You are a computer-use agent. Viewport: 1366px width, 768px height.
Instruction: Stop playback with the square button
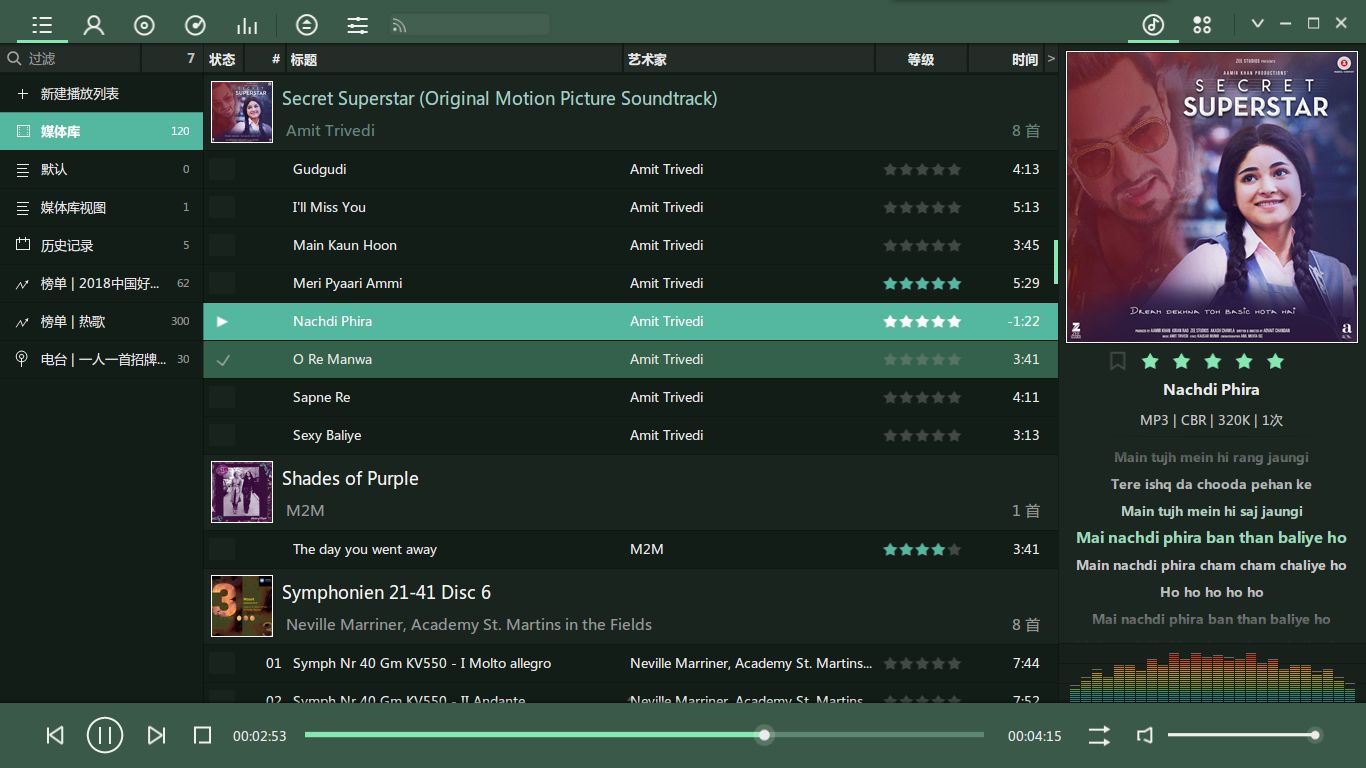[202, 736]
